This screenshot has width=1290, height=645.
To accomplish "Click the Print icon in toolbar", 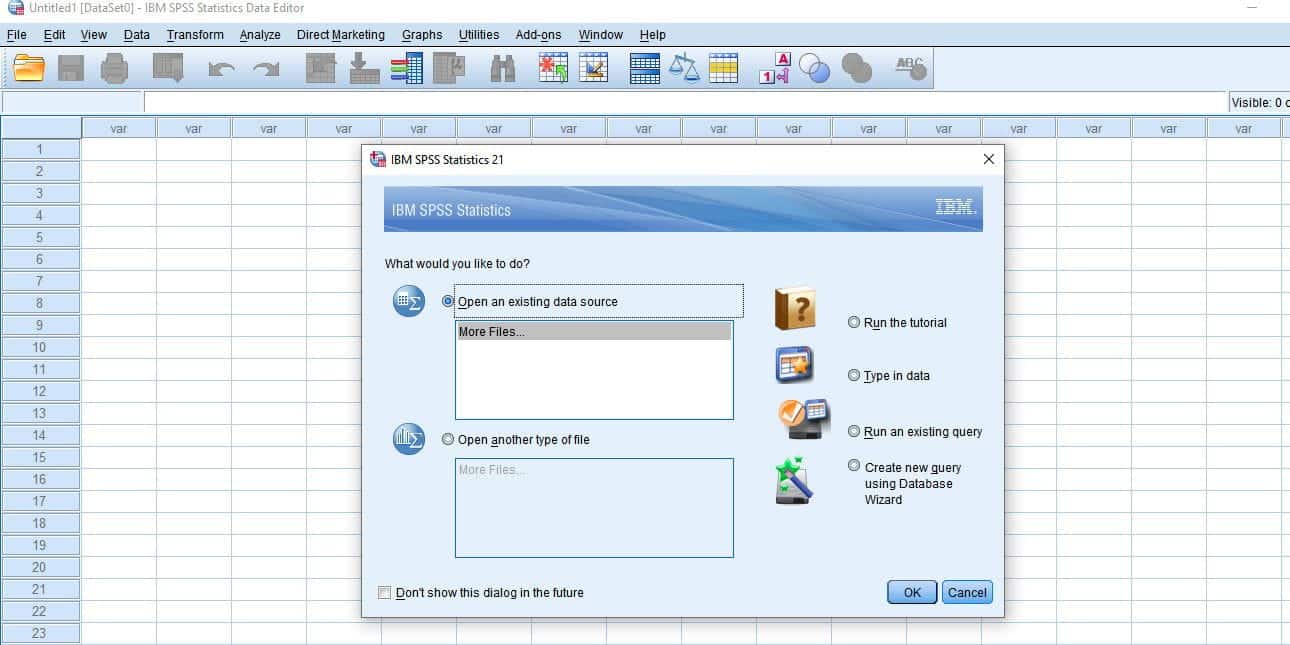I will (x=114, y=68).
